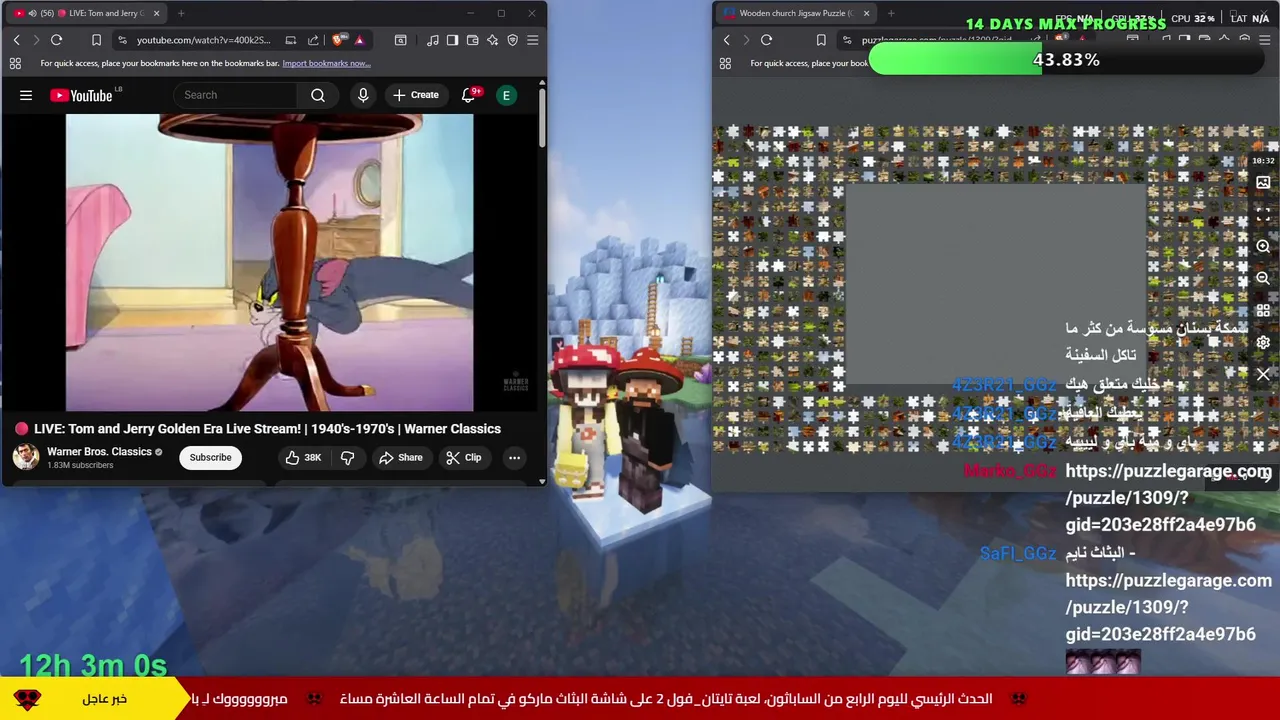This screenshot has height=720, width=1280.
Task: Open the YouTube Create button
Action: coord(416,95)
